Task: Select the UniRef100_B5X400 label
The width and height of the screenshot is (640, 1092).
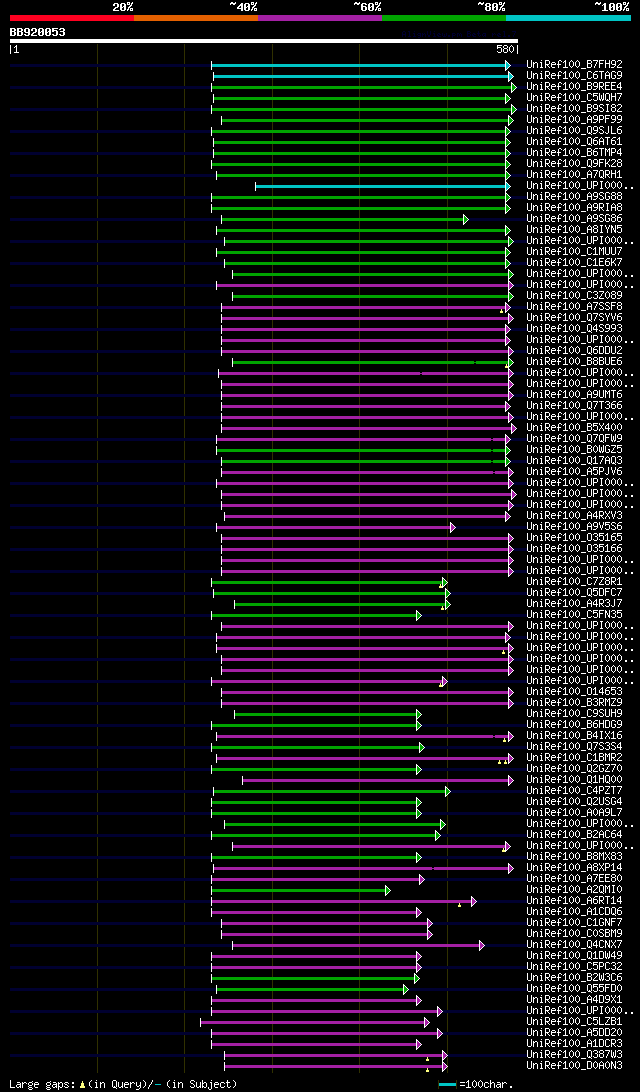Action: coord(575,428)
